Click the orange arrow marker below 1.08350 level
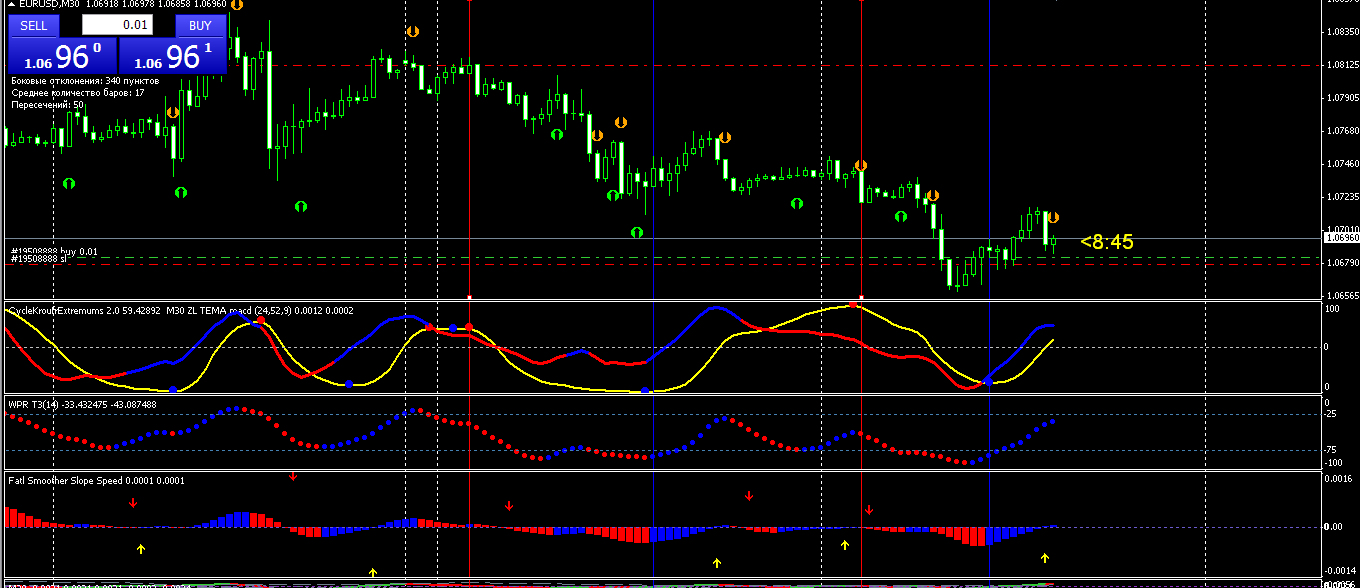Image resolution: width=1360 pixels, height=588 pixels. [412, 32]
